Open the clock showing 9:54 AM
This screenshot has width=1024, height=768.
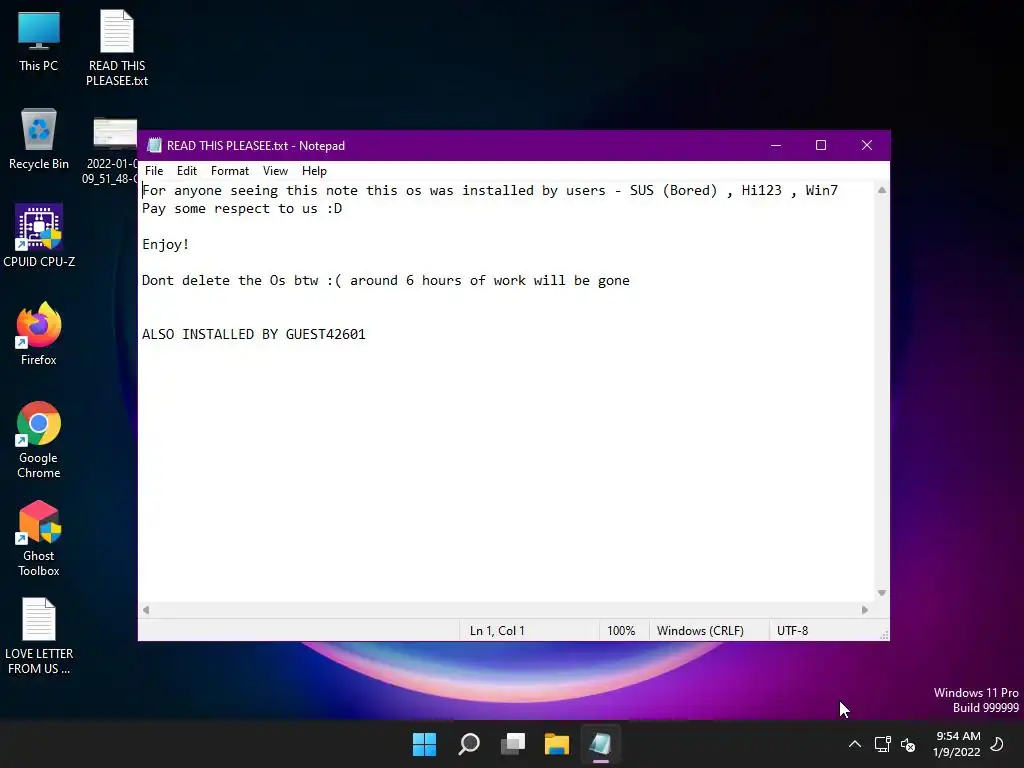957,744
